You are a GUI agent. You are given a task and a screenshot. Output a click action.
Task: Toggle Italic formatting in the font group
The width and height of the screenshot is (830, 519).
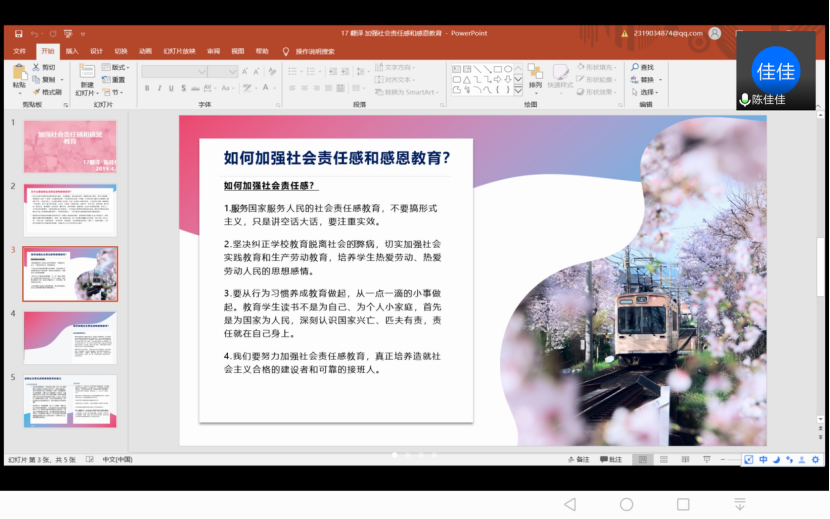coord(159,88)
